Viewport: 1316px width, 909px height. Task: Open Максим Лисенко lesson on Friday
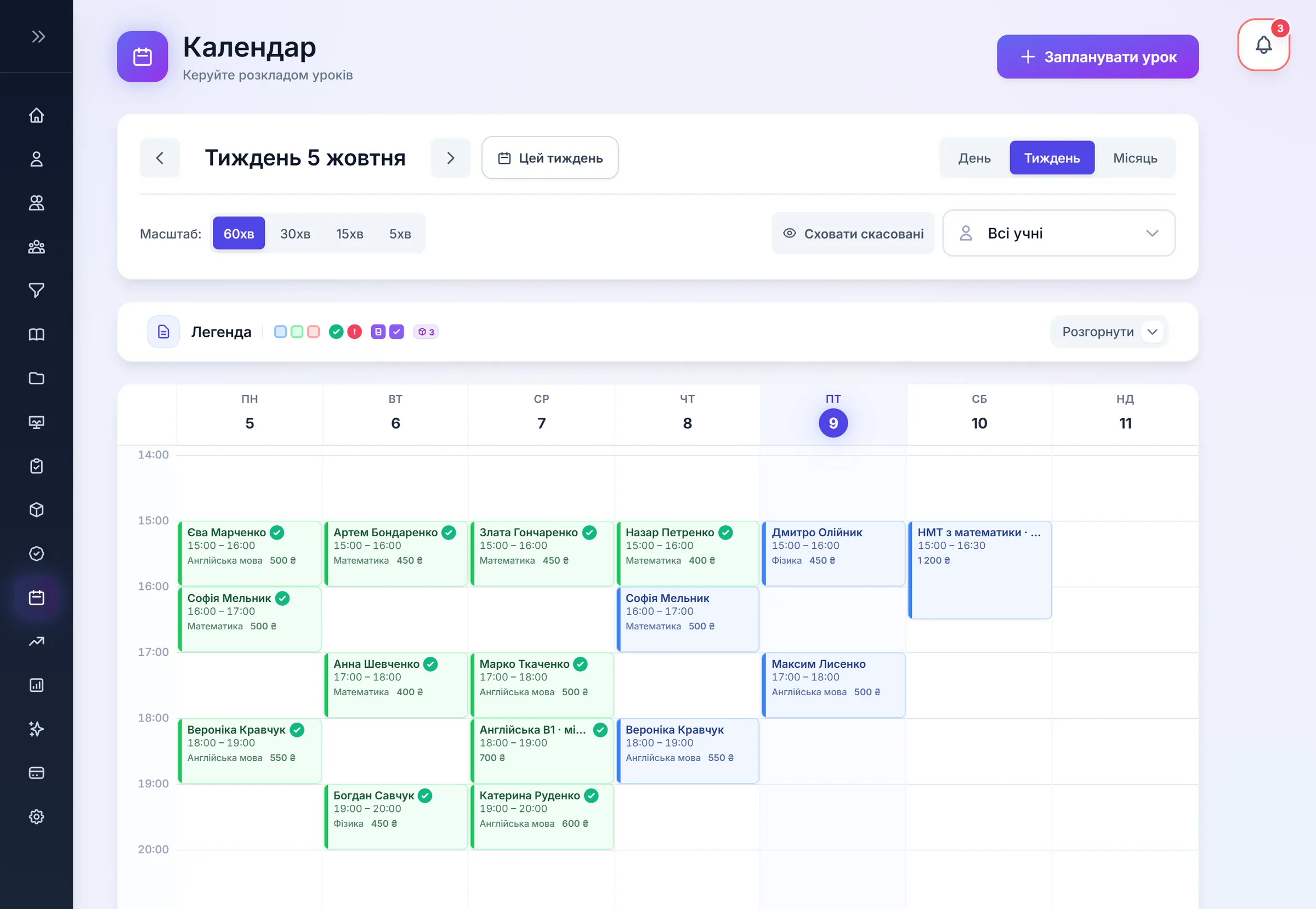pyautogui.click(x=833, y=685)
